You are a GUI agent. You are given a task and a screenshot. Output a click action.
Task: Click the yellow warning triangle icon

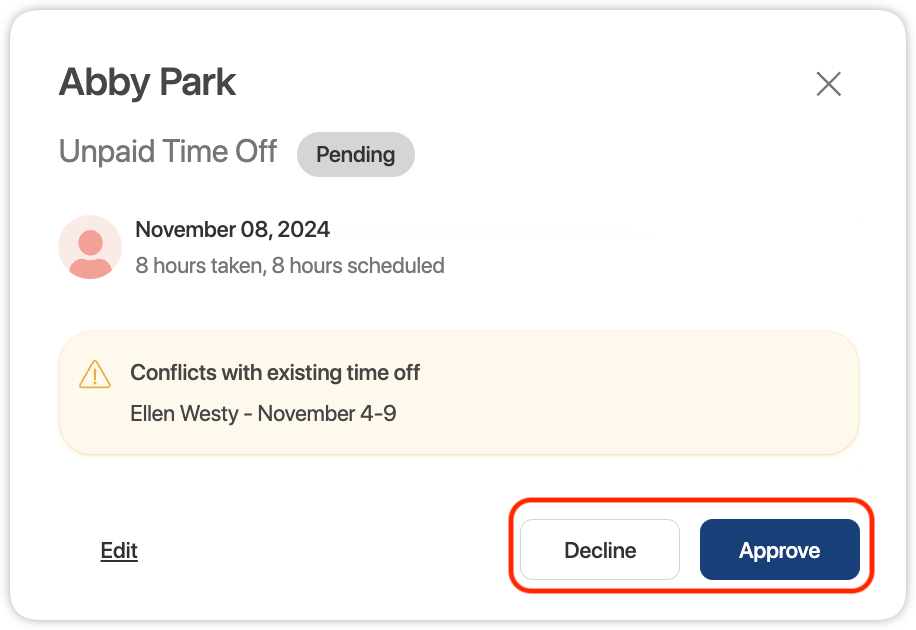click(x=95, y=374)
